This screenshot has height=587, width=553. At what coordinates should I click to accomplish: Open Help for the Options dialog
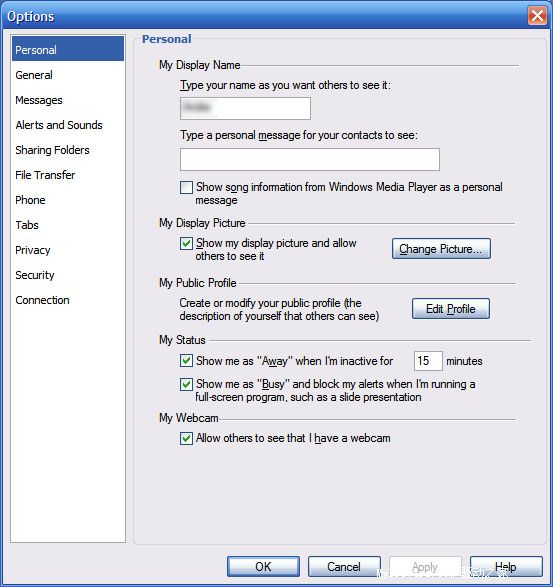506,566
